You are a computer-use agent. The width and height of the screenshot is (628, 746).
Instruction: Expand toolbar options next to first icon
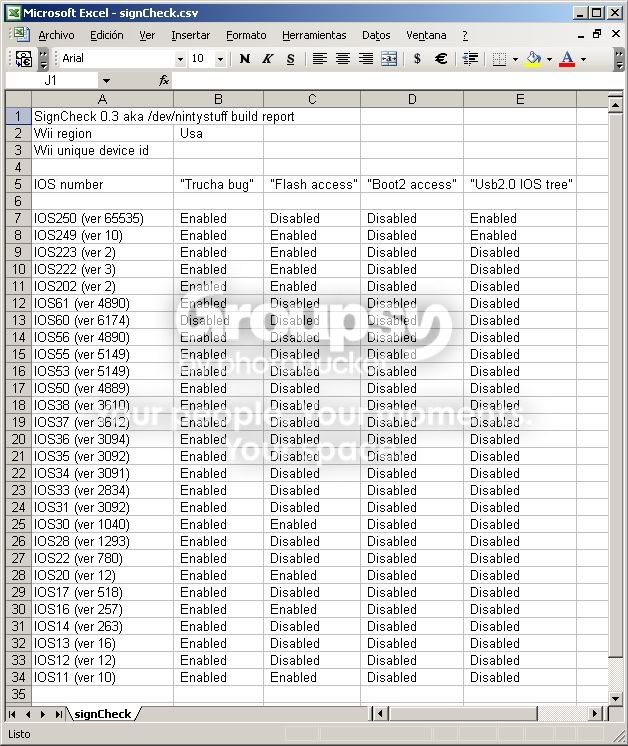pos(43,59)
